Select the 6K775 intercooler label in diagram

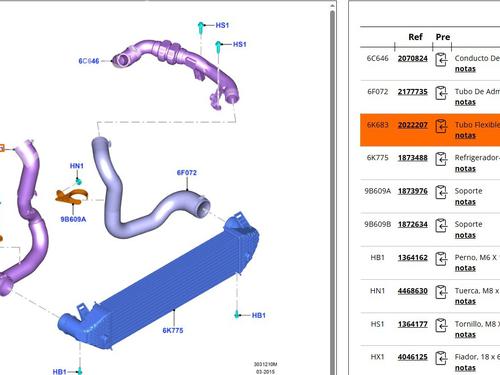point(173,330)
